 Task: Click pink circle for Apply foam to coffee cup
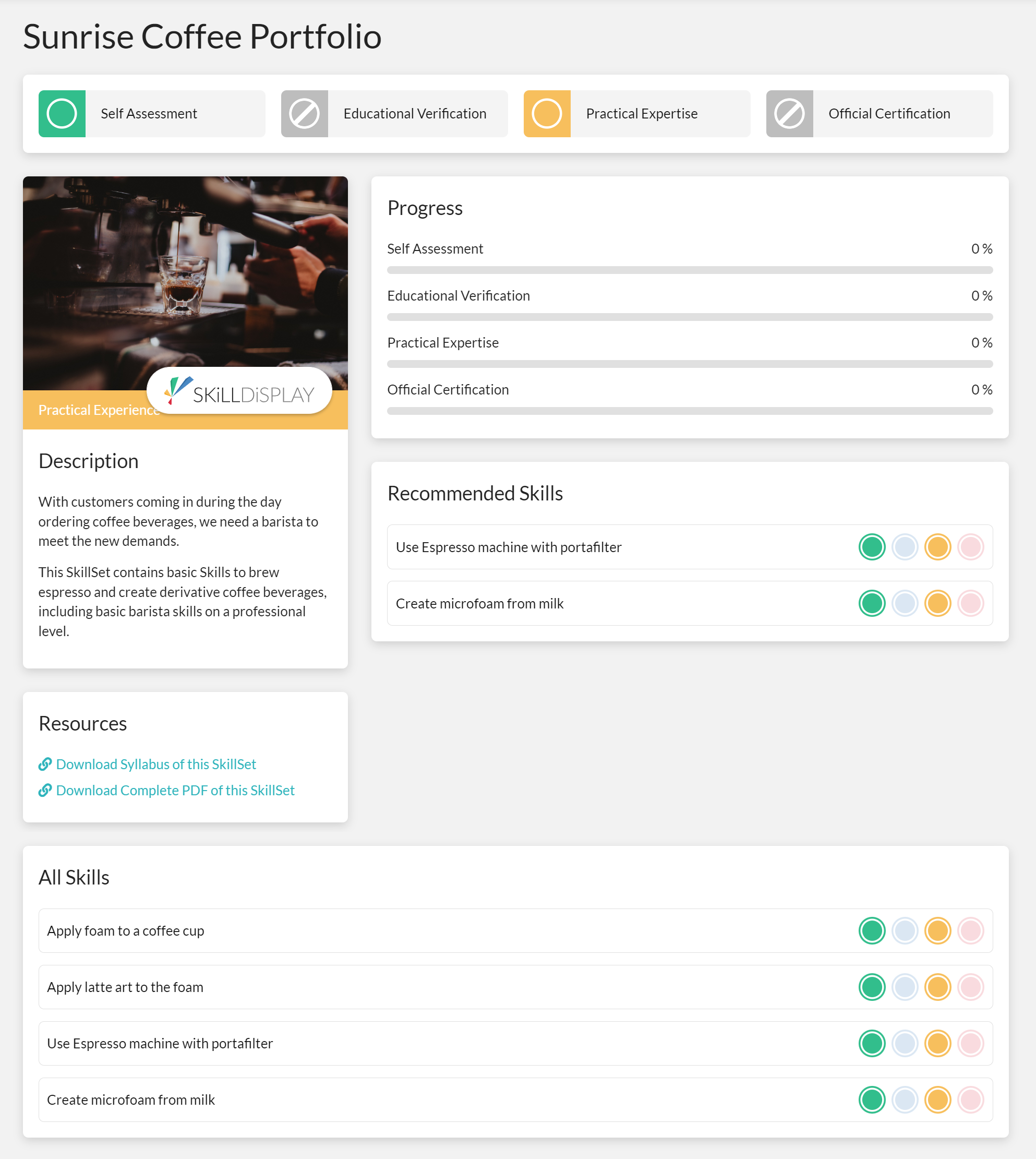pyautogui.click(x=971, y=930)
